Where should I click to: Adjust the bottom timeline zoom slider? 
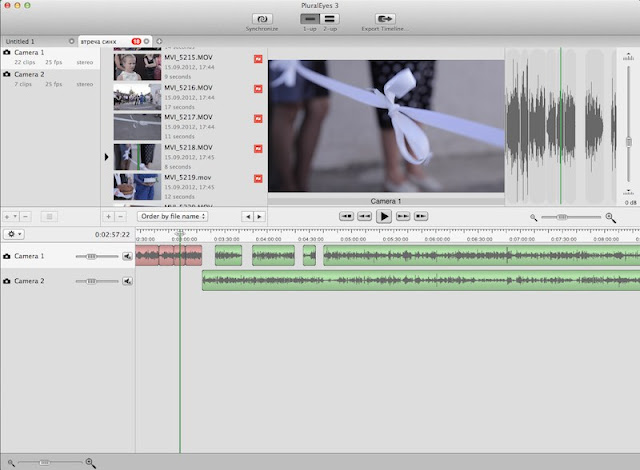(44, 462)
